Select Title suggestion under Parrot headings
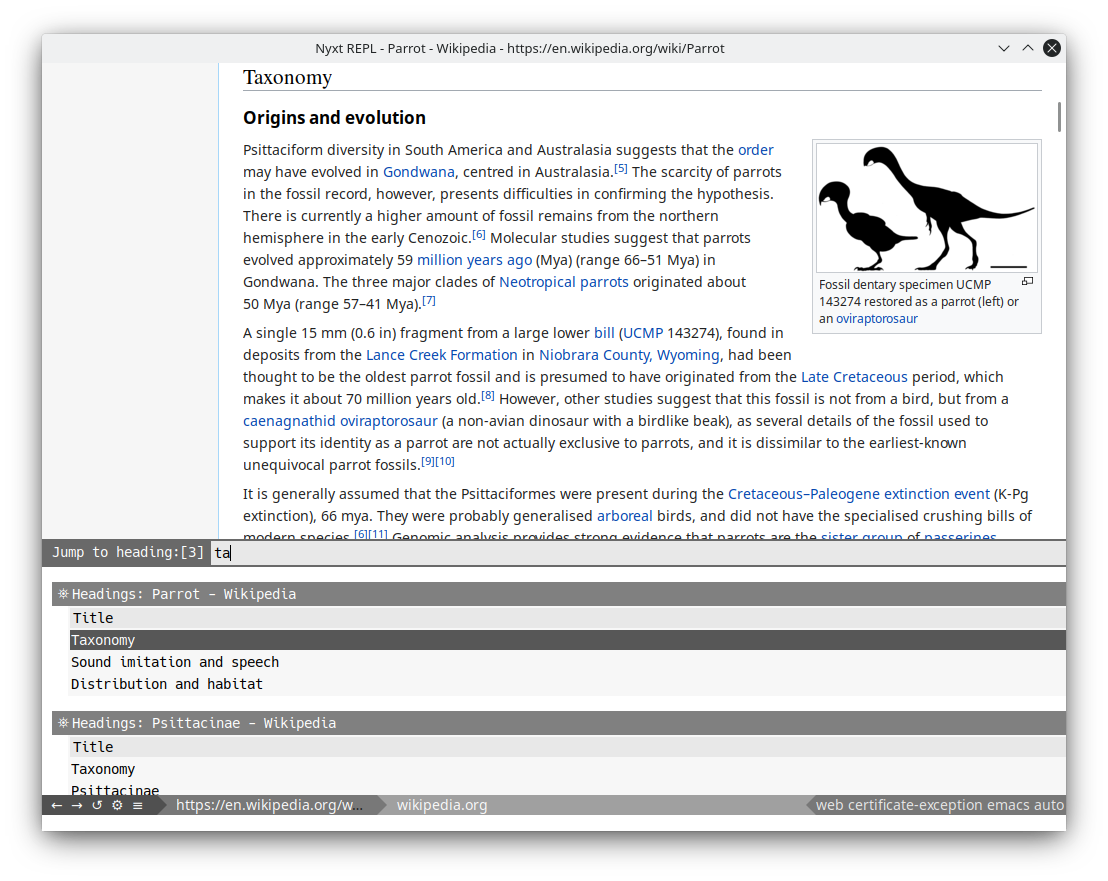 (567, 618)
